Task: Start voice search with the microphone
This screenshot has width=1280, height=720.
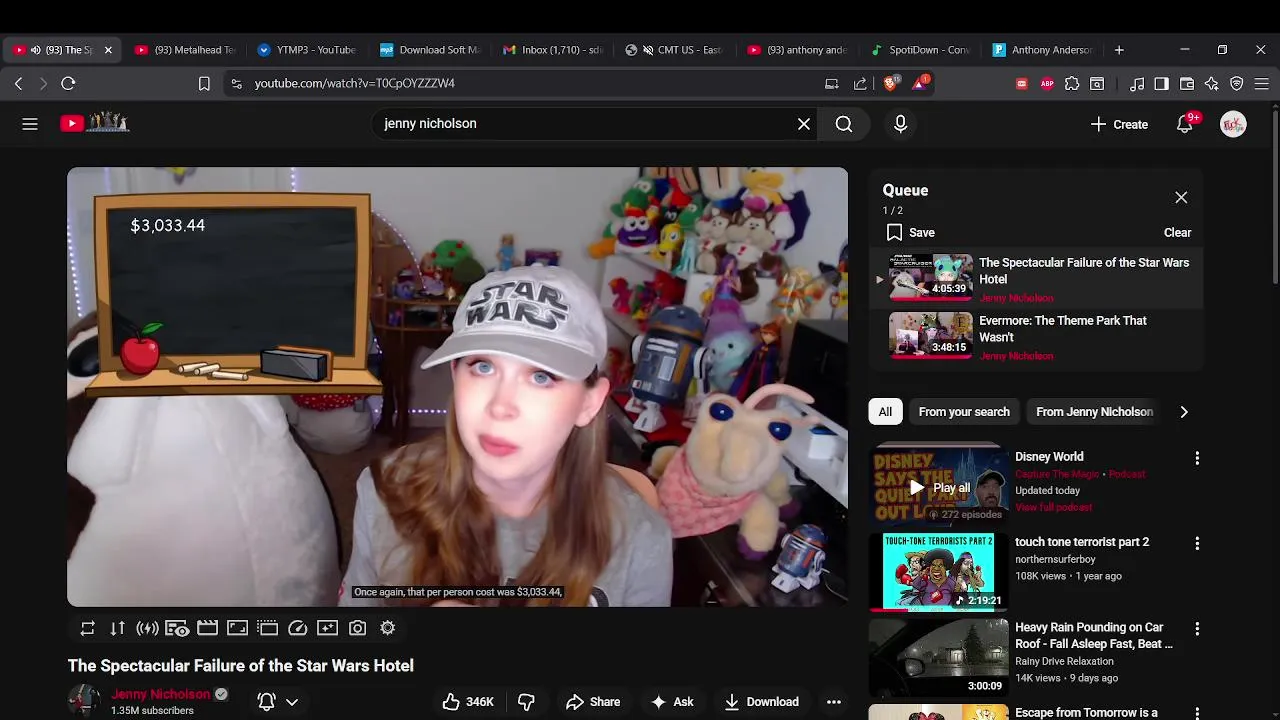Action: tap(900, 124)
